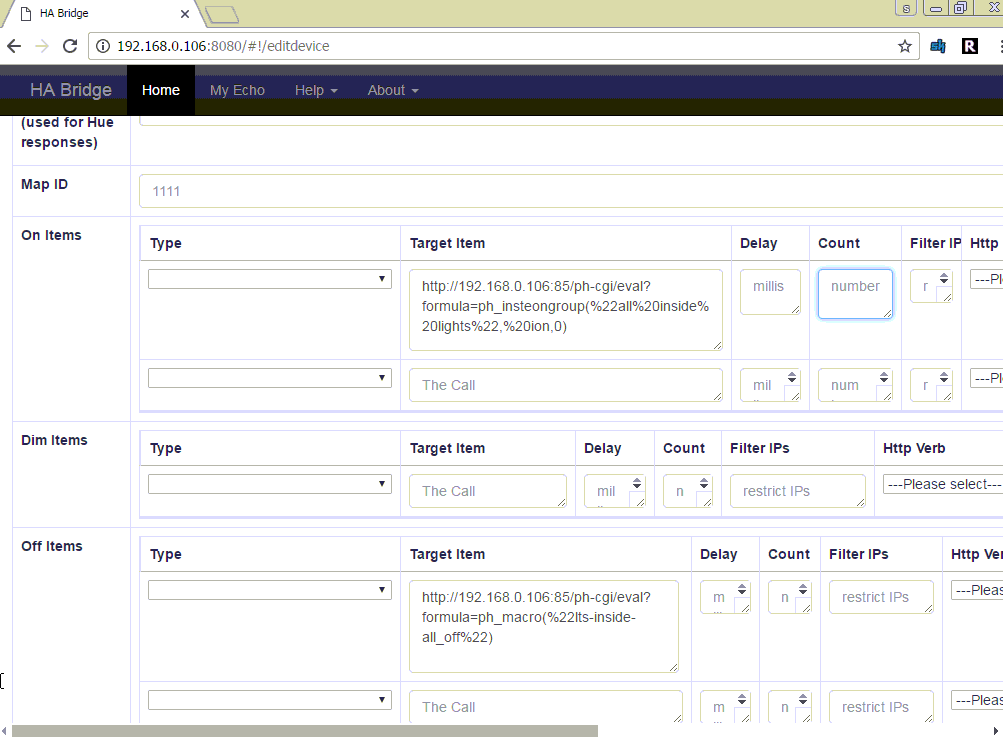Click the blue extension icon beside star
1003x739 pixels.
[938, 46]
